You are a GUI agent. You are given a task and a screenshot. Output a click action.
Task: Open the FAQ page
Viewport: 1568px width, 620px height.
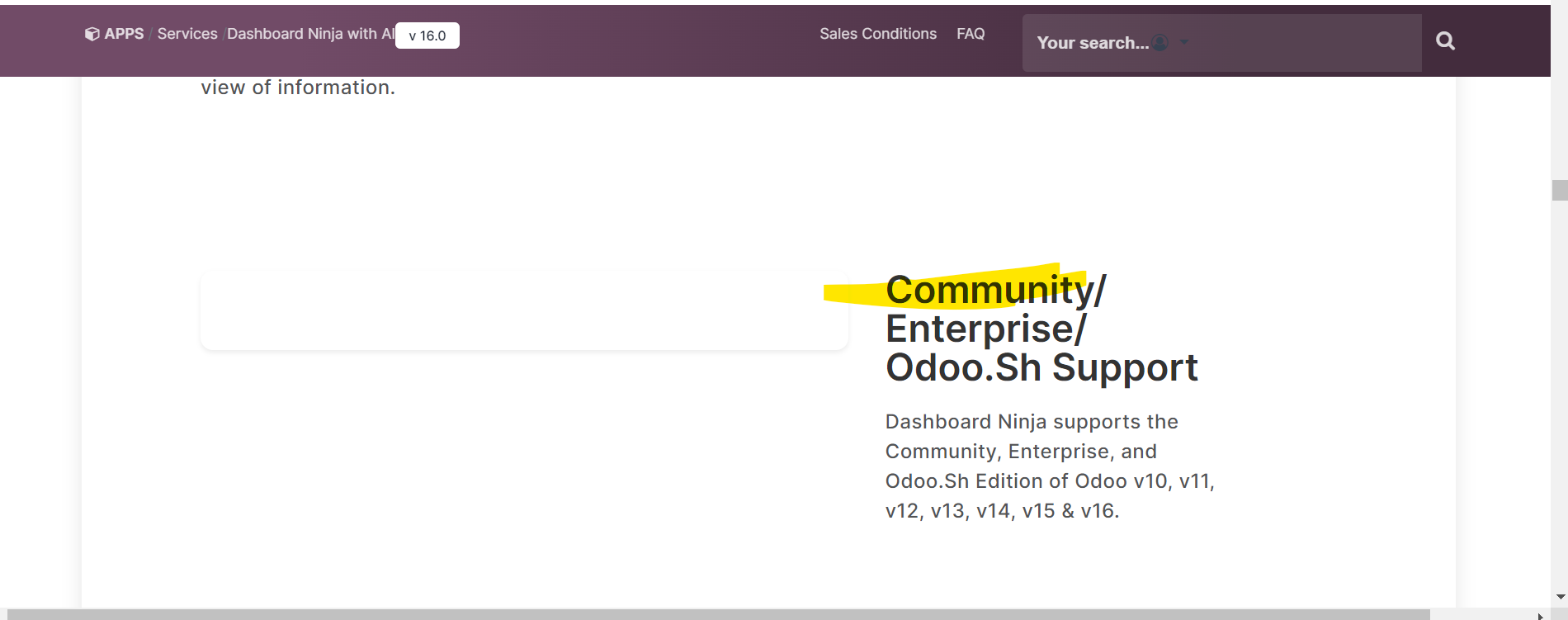971,34
